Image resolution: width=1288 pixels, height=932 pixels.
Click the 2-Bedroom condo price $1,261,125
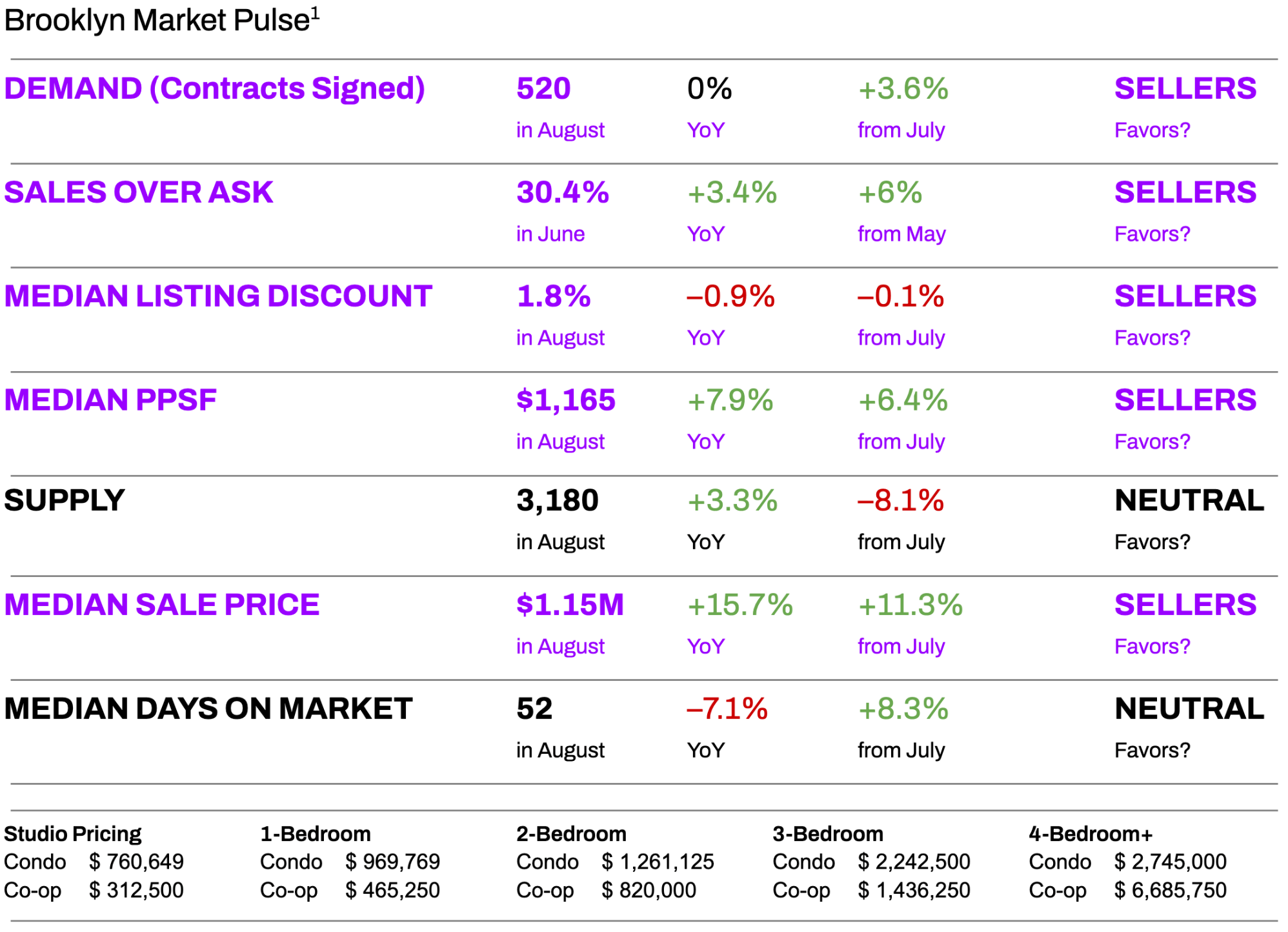pos(658,862)
